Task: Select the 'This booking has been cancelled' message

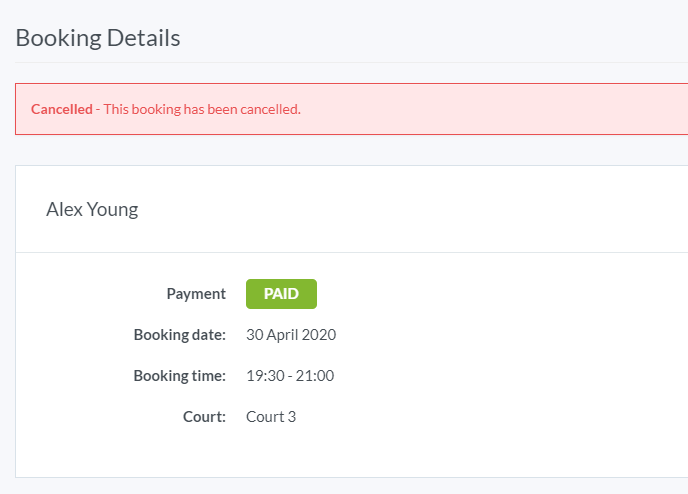Action: click(x=202, y=109)
